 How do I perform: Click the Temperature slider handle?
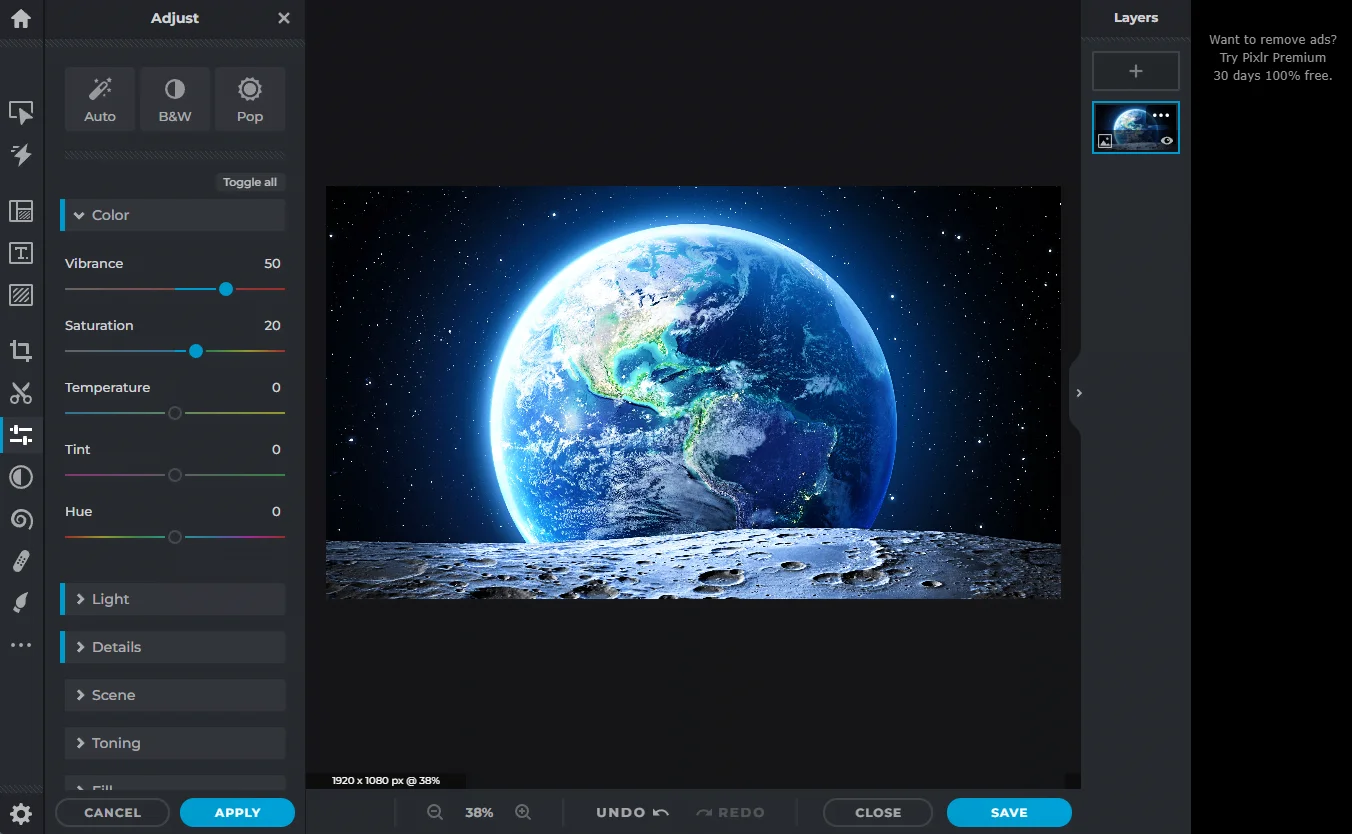(x=175, y=413)
